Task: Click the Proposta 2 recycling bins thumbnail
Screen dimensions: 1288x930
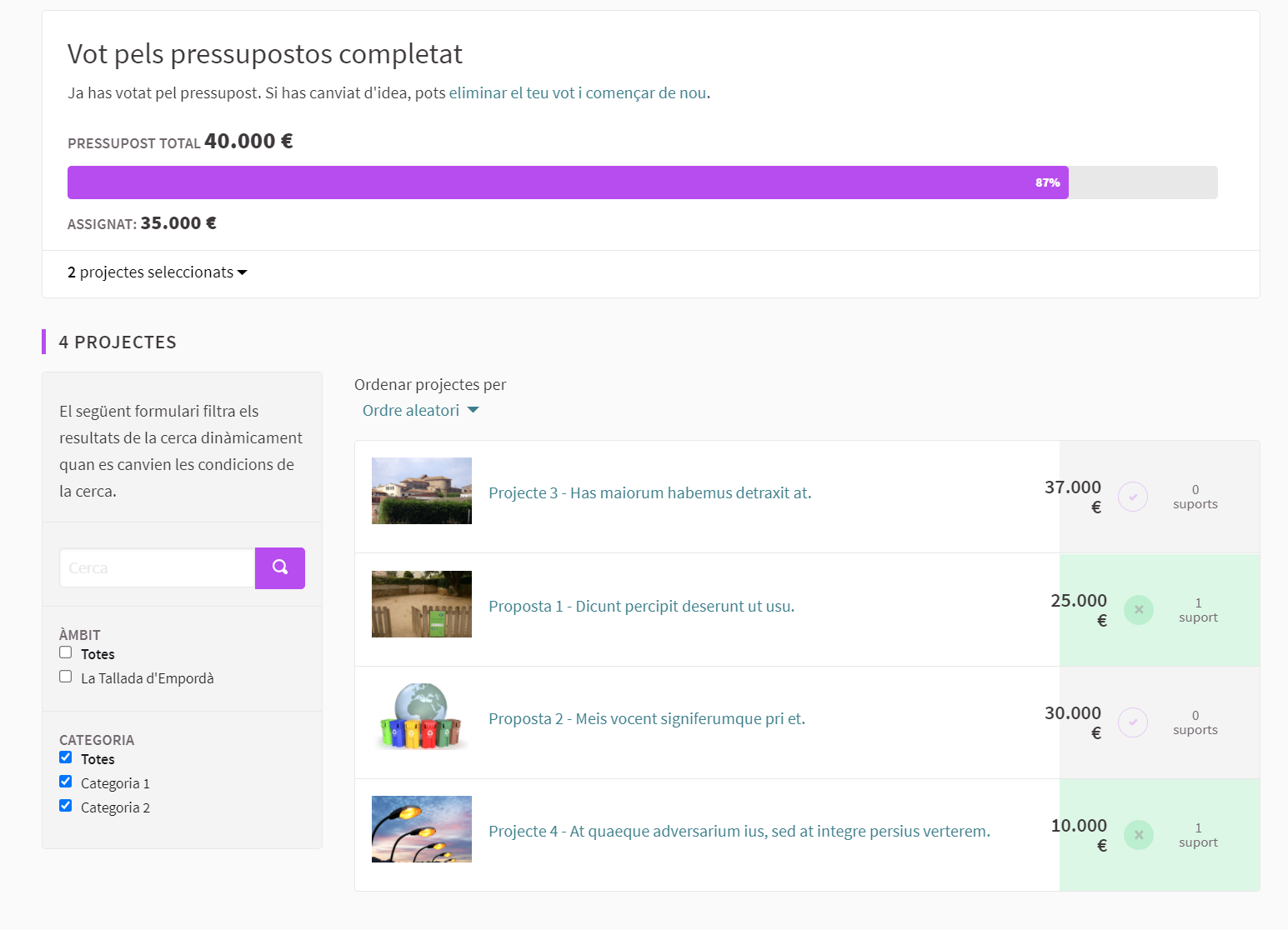Action: pyautogui.click(x=422, y=717)
